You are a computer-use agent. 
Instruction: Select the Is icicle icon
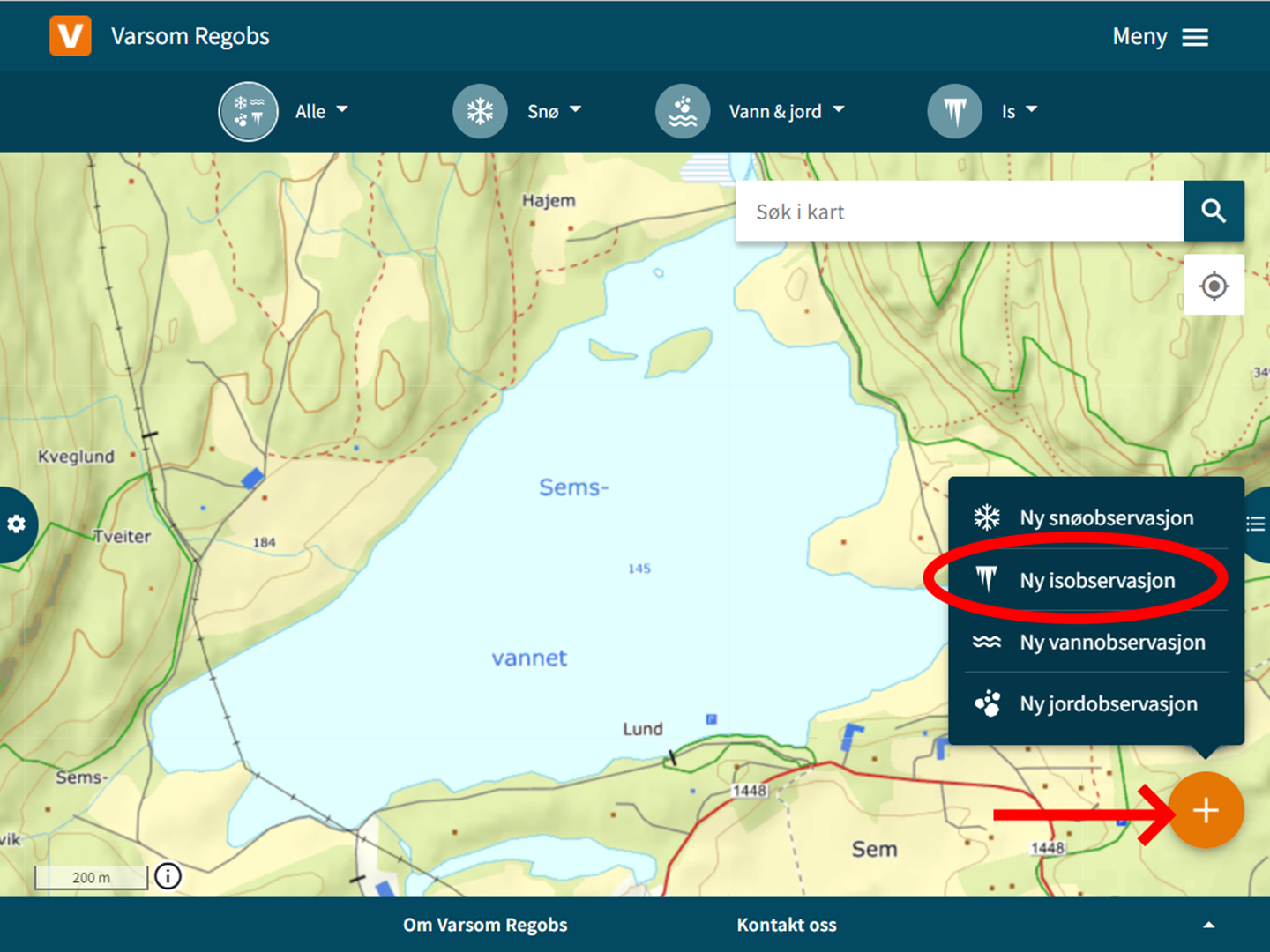pyautogui.click(x=955, y=111)
